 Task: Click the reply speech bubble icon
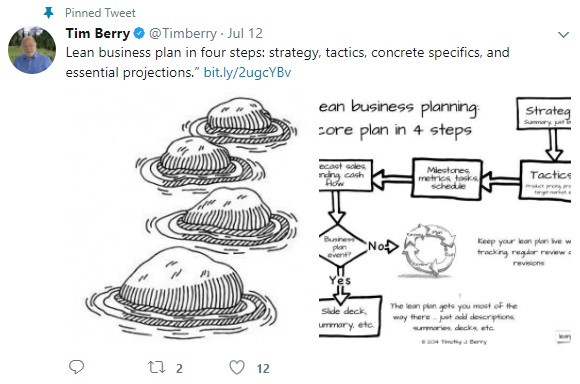click(77, 367)
